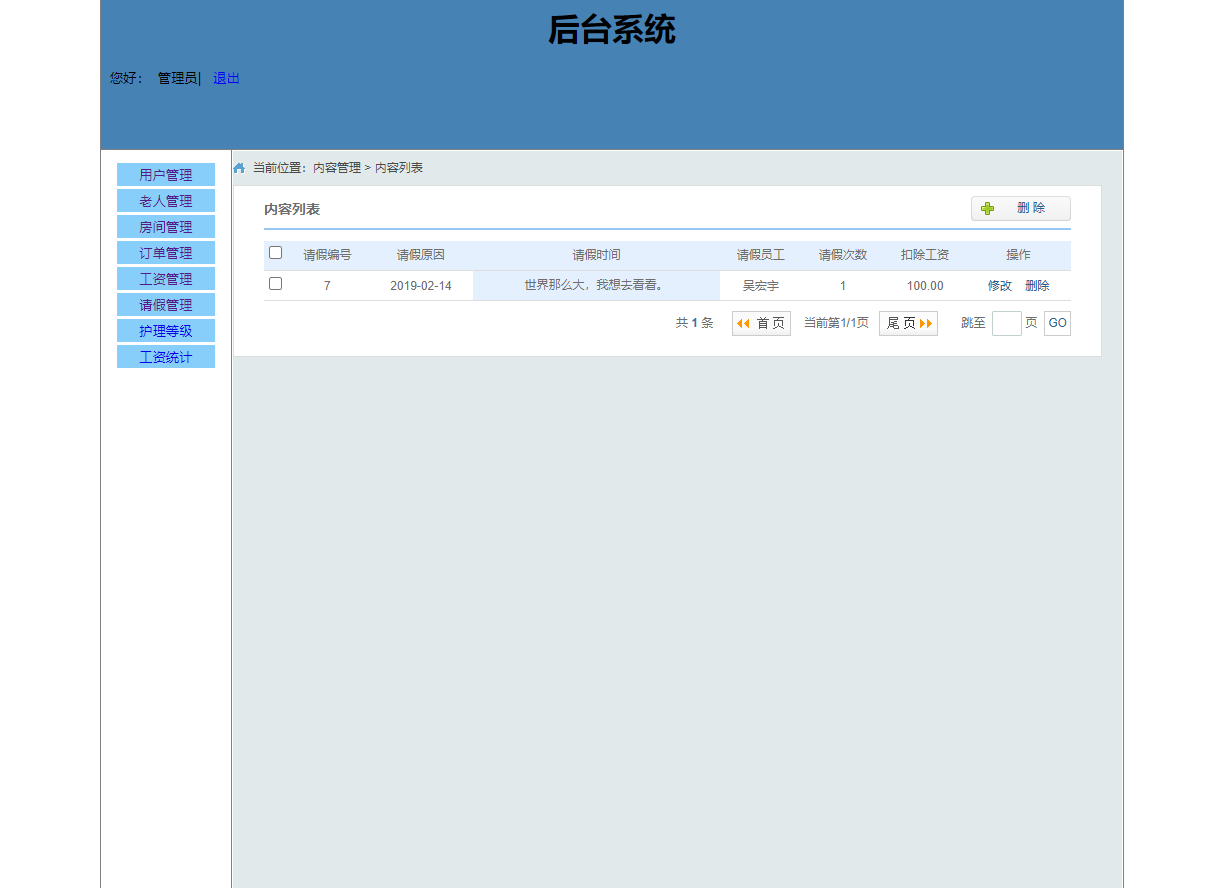Check the checkbox for leave record number 7
Image resolution: width=1232 pixels, height=888 pixels.
[276, 284]
